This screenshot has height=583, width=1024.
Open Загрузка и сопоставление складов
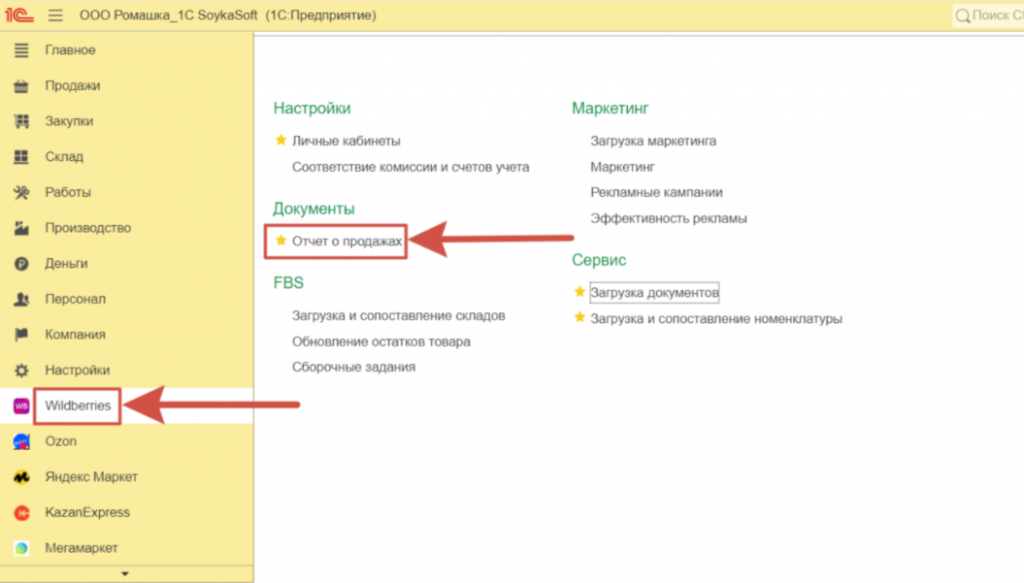pos(398,315)
